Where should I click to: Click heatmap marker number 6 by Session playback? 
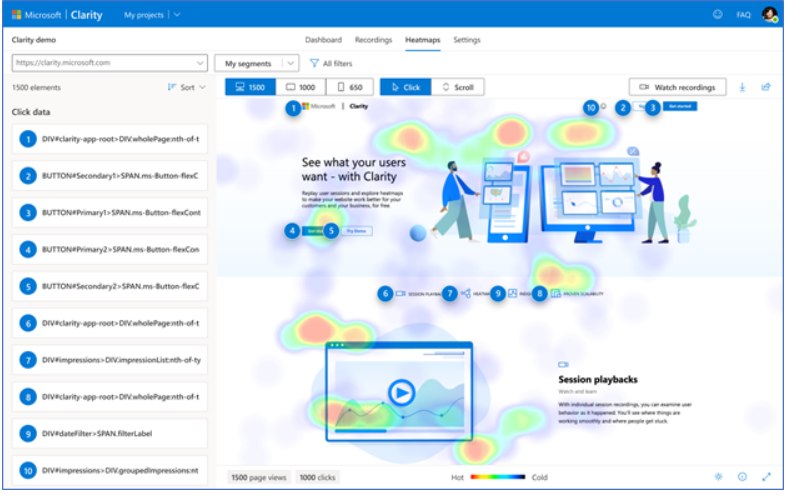385,293
